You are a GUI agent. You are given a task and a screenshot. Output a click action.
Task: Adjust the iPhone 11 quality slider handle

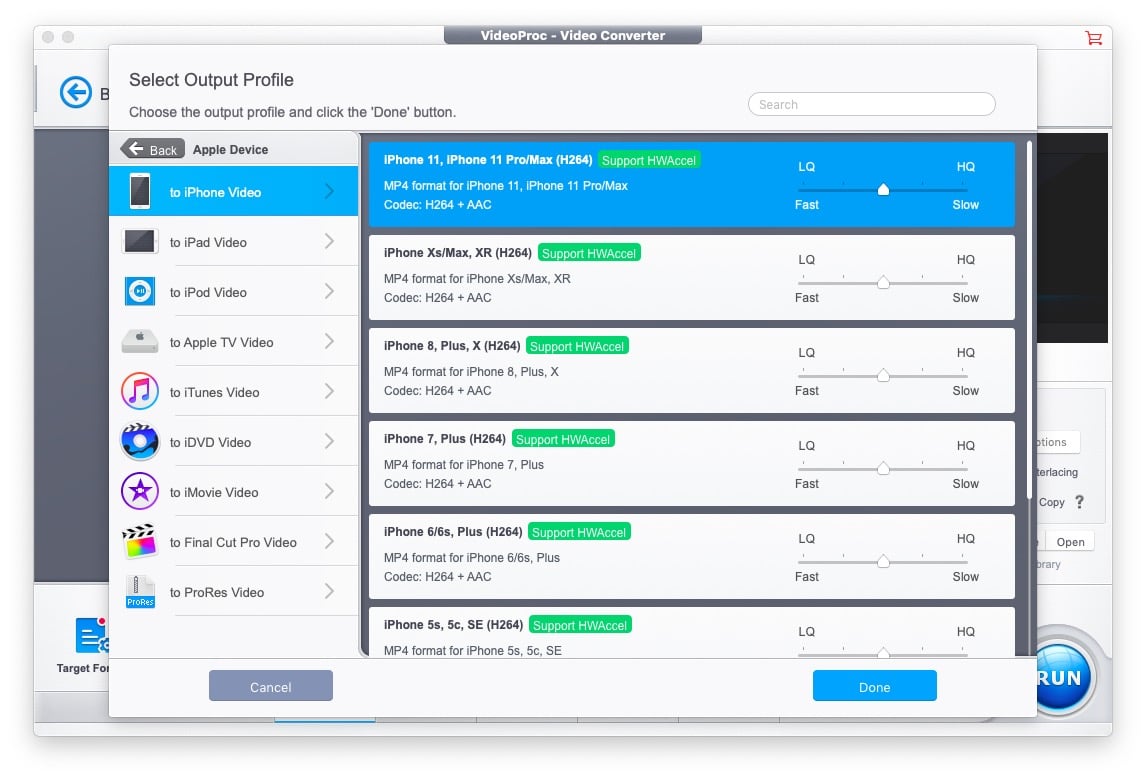883,189
